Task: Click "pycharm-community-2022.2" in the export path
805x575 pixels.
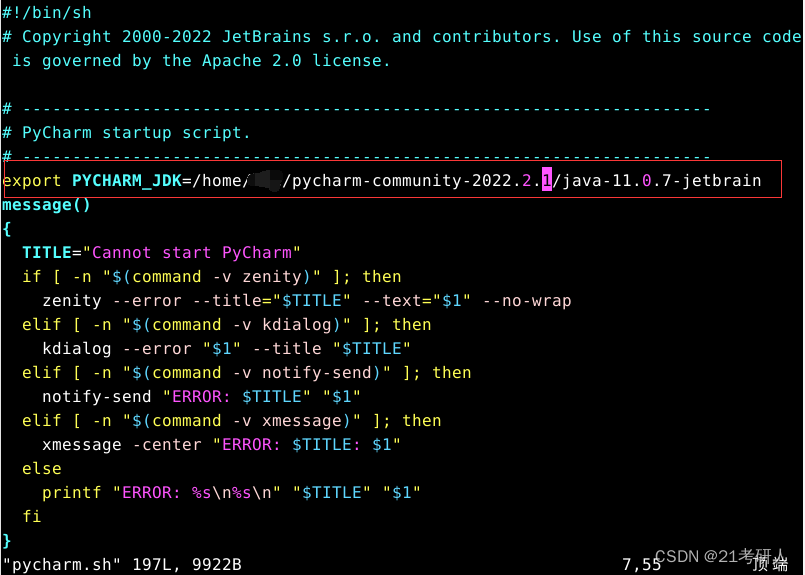Action: click(413, 181)
